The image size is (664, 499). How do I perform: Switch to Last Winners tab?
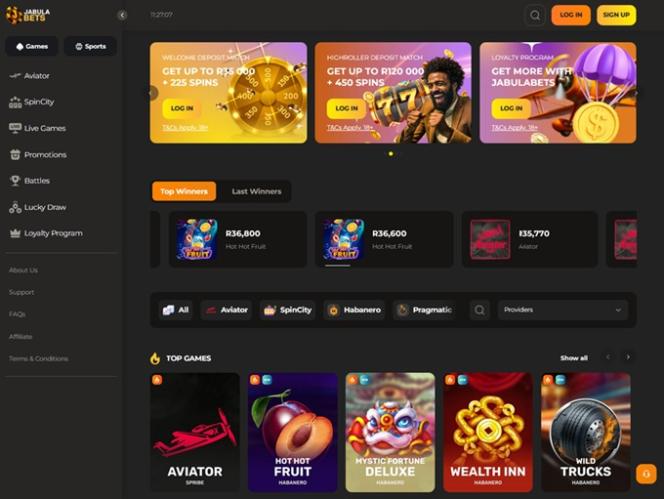tap(256, 191)
